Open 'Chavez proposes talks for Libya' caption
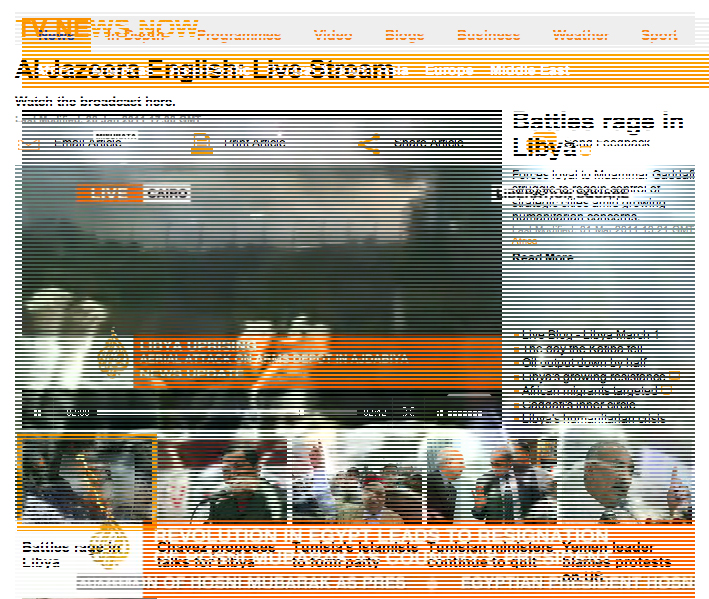Screen dimensions: 709x599 (216, 555)
